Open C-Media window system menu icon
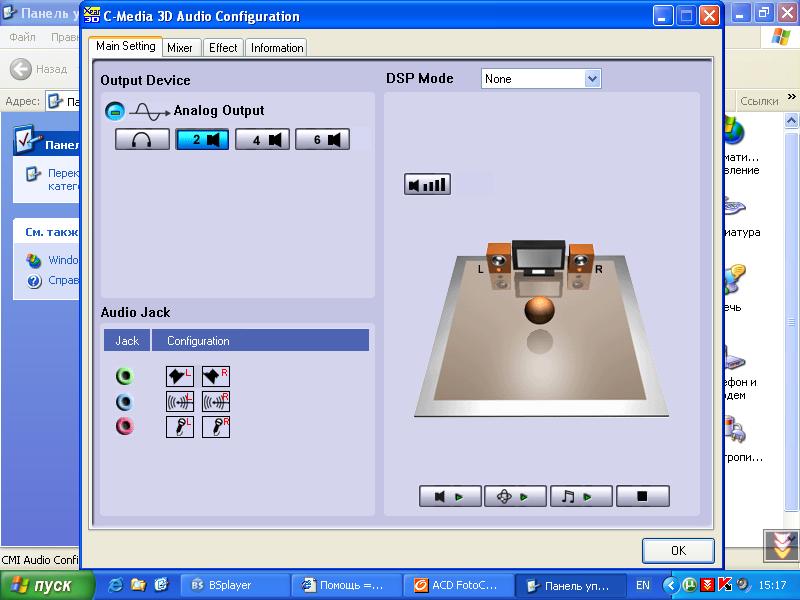Image resolution: width=800 pixels, height=600 pixels. tap(91, 15)
